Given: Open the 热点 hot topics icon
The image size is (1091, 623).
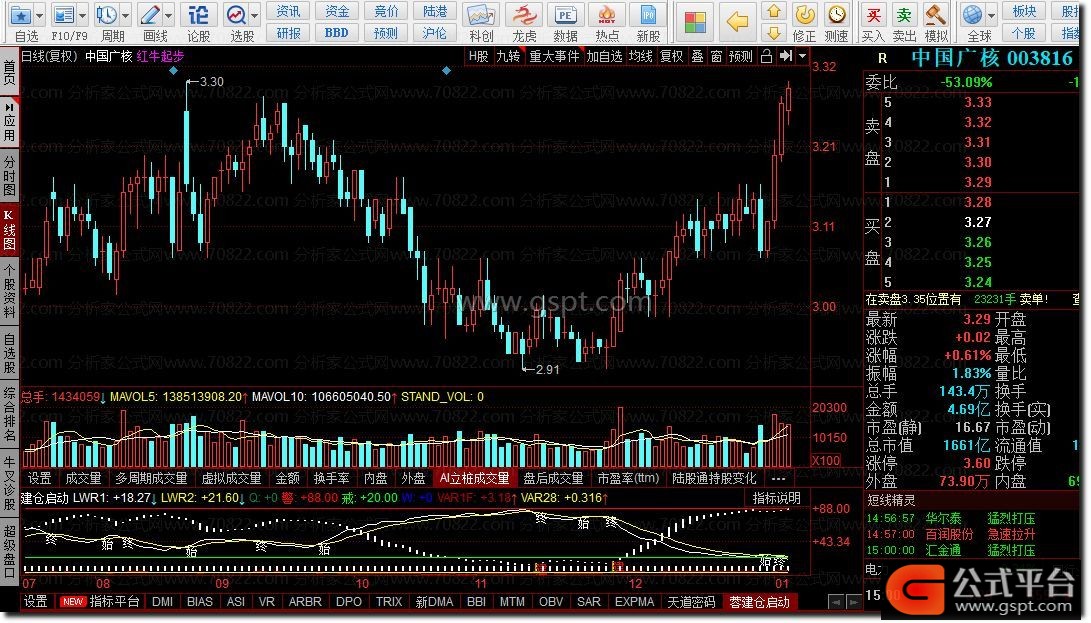Looking at the screenshot, I should coord(607,15).
